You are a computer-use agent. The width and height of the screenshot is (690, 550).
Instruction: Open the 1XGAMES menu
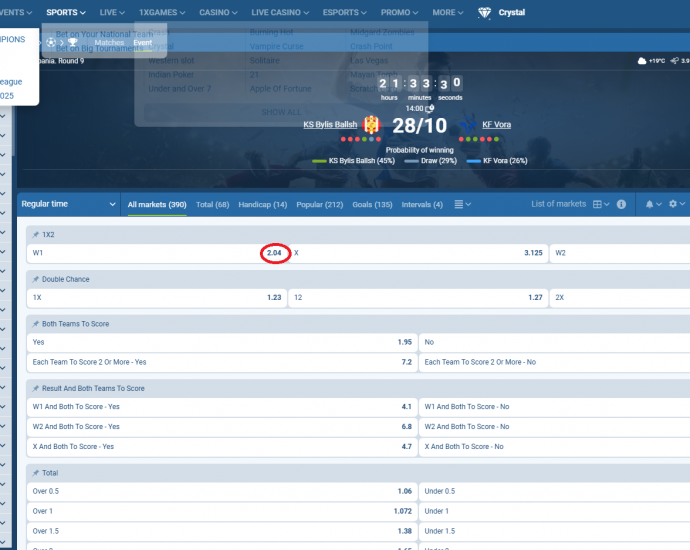tap(162, 12)
